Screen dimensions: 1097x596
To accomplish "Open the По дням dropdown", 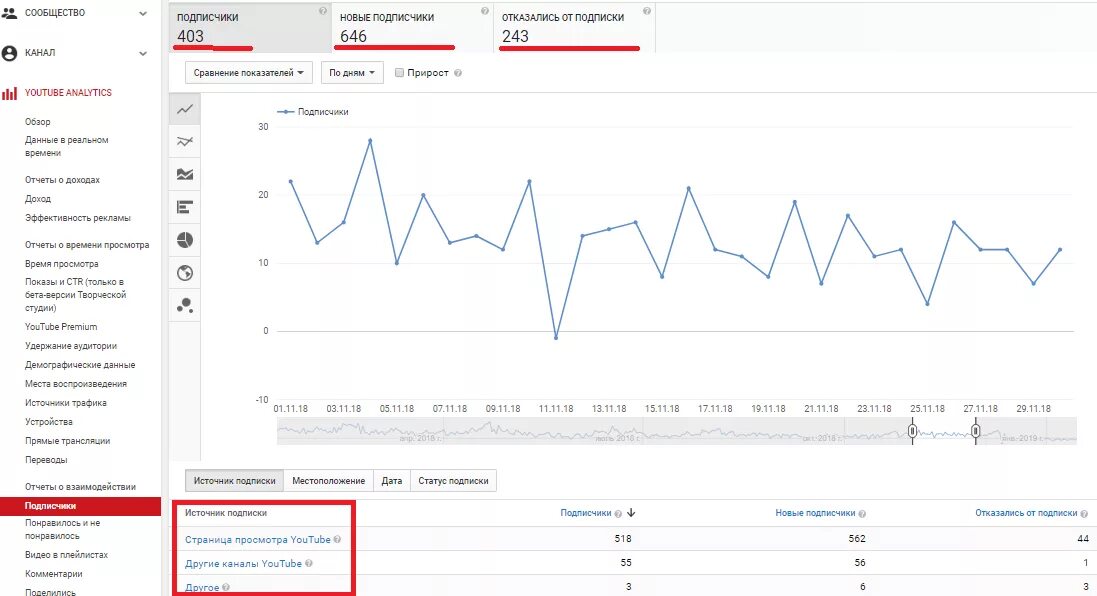I will tap(352, 73).
